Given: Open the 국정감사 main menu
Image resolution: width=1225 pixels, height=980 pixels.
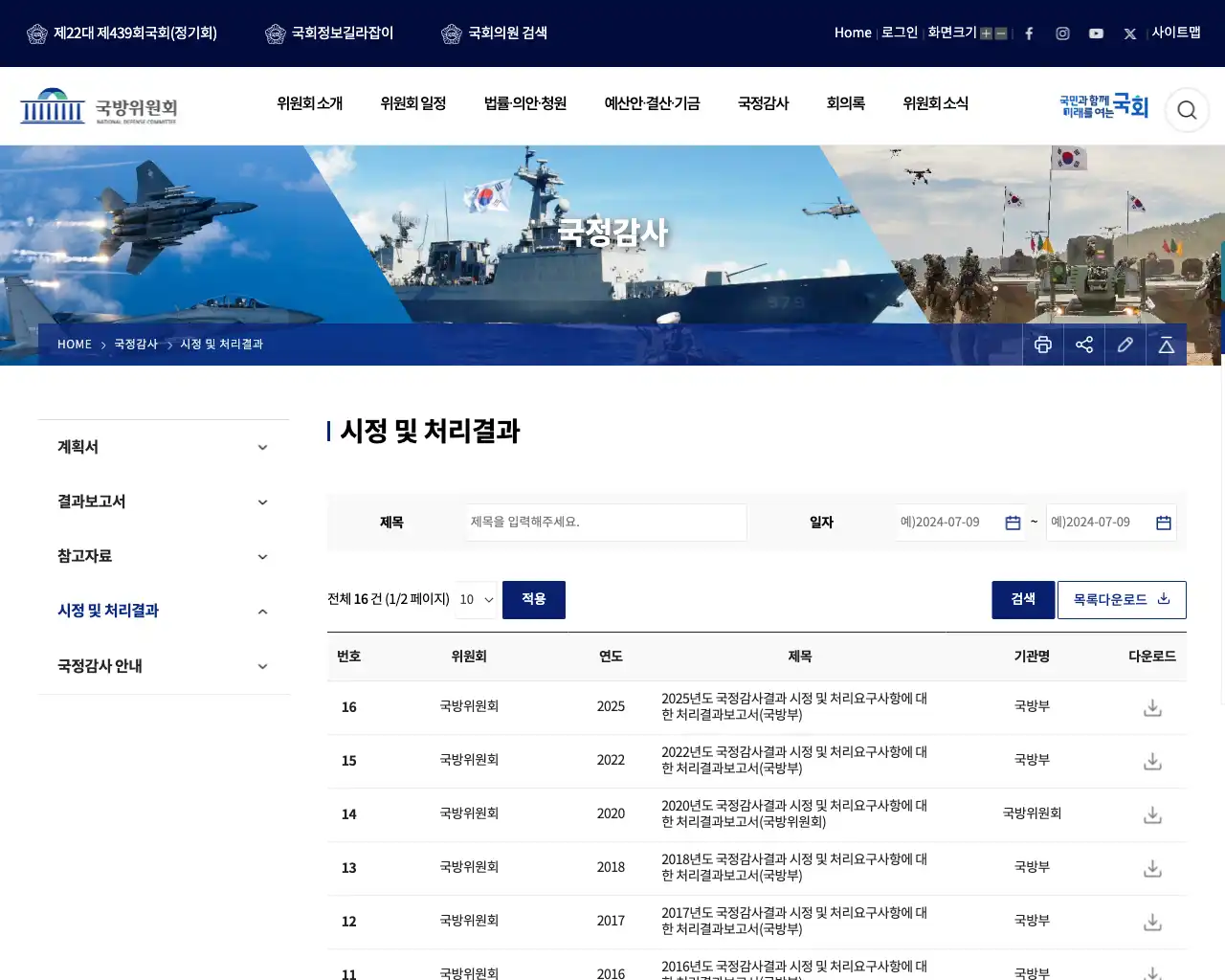Looking at the screenshot, I should pos(763,103).
